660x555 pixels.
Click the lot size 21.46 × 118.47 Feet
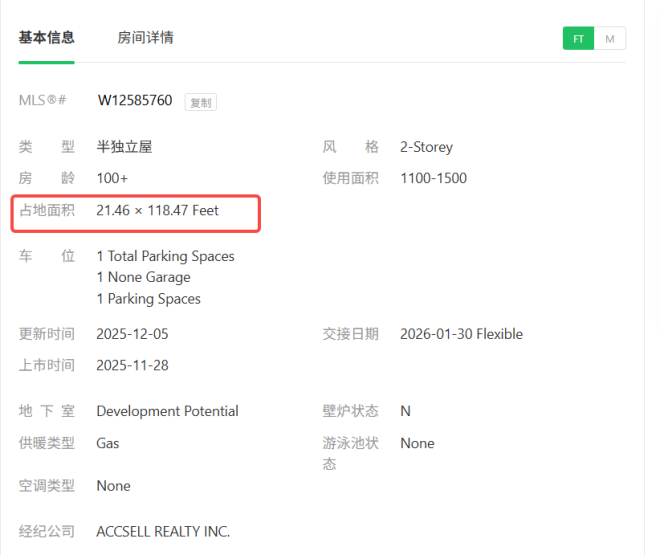[x=157, y=210]
